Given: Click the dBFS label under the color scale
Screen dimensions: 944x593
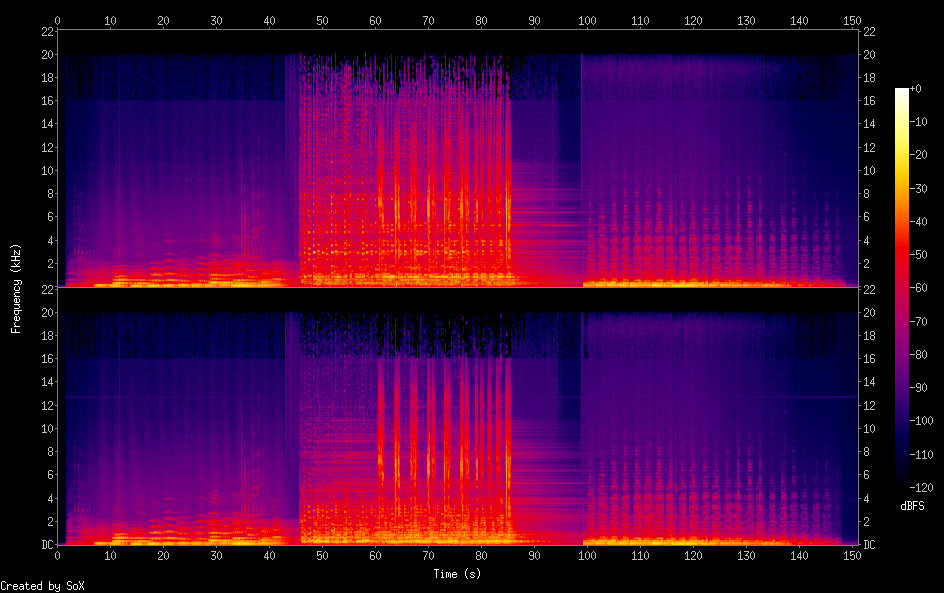Looking at the screenshot, I should pos(912,507).
